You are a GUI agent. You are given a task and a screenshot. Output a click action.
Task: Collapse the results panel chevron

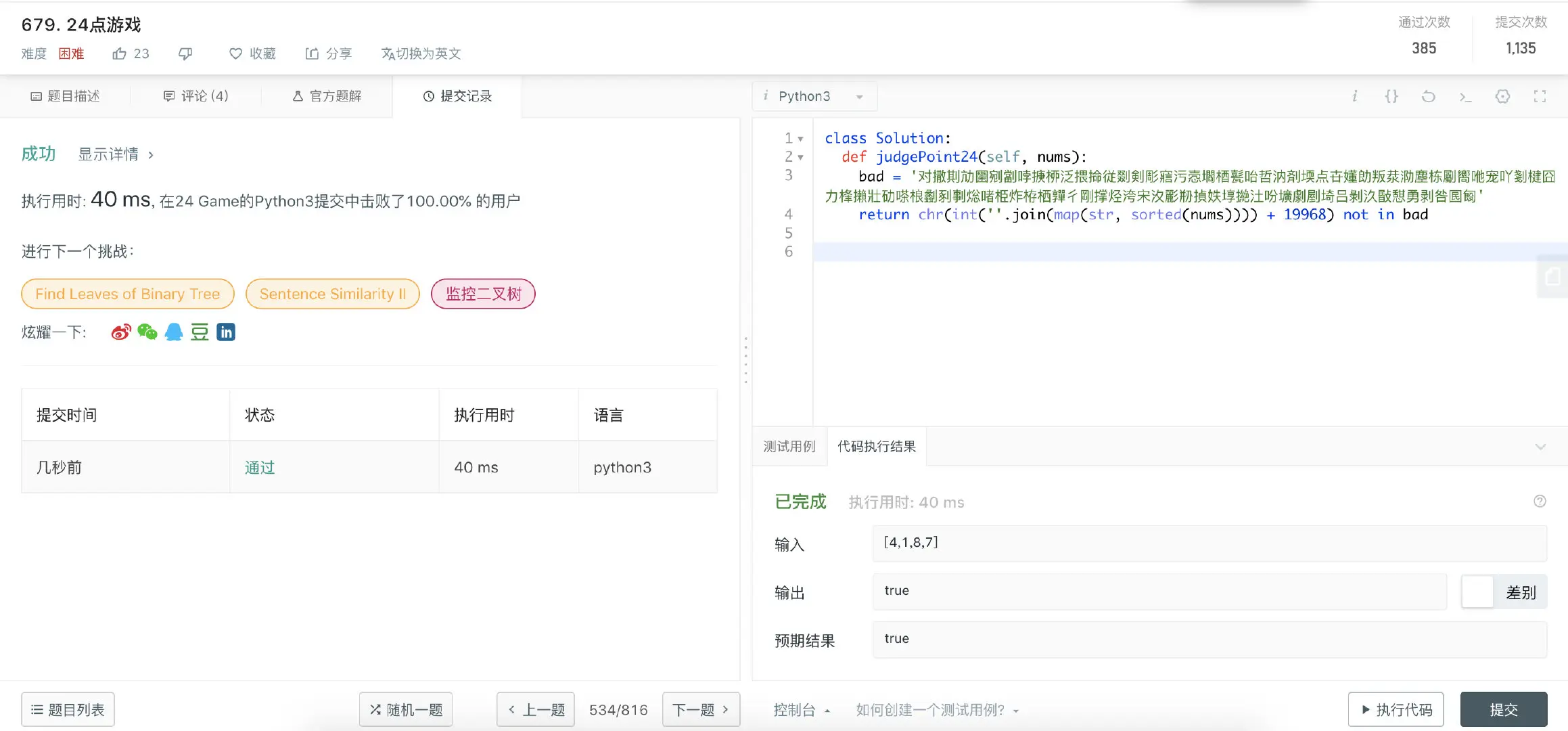[x=1540, y=447]
